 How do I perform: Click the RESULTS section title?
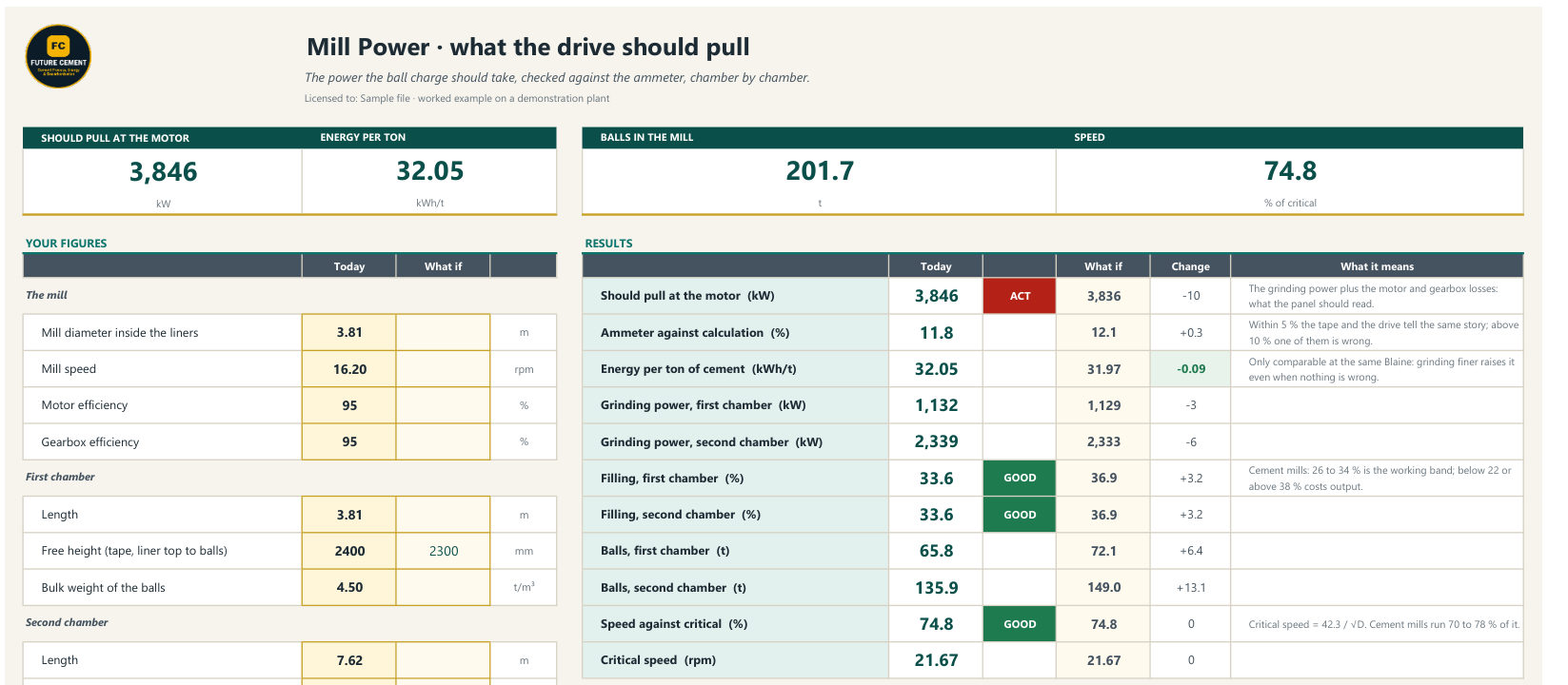pyautogui.click(x=608, y=244)
